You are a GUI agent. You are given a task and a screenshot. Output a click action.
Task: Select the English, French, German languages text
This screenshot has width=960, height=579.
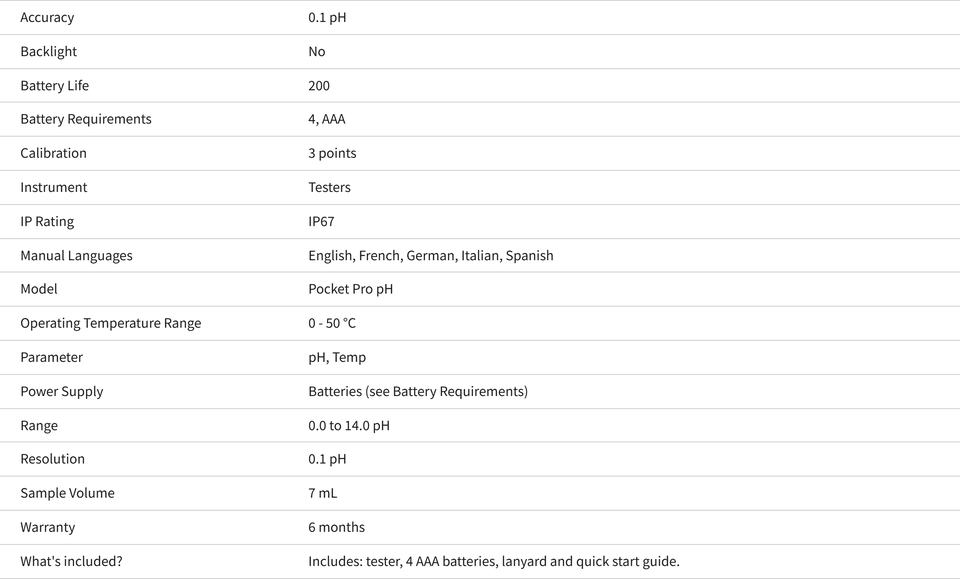click(383, 256)
